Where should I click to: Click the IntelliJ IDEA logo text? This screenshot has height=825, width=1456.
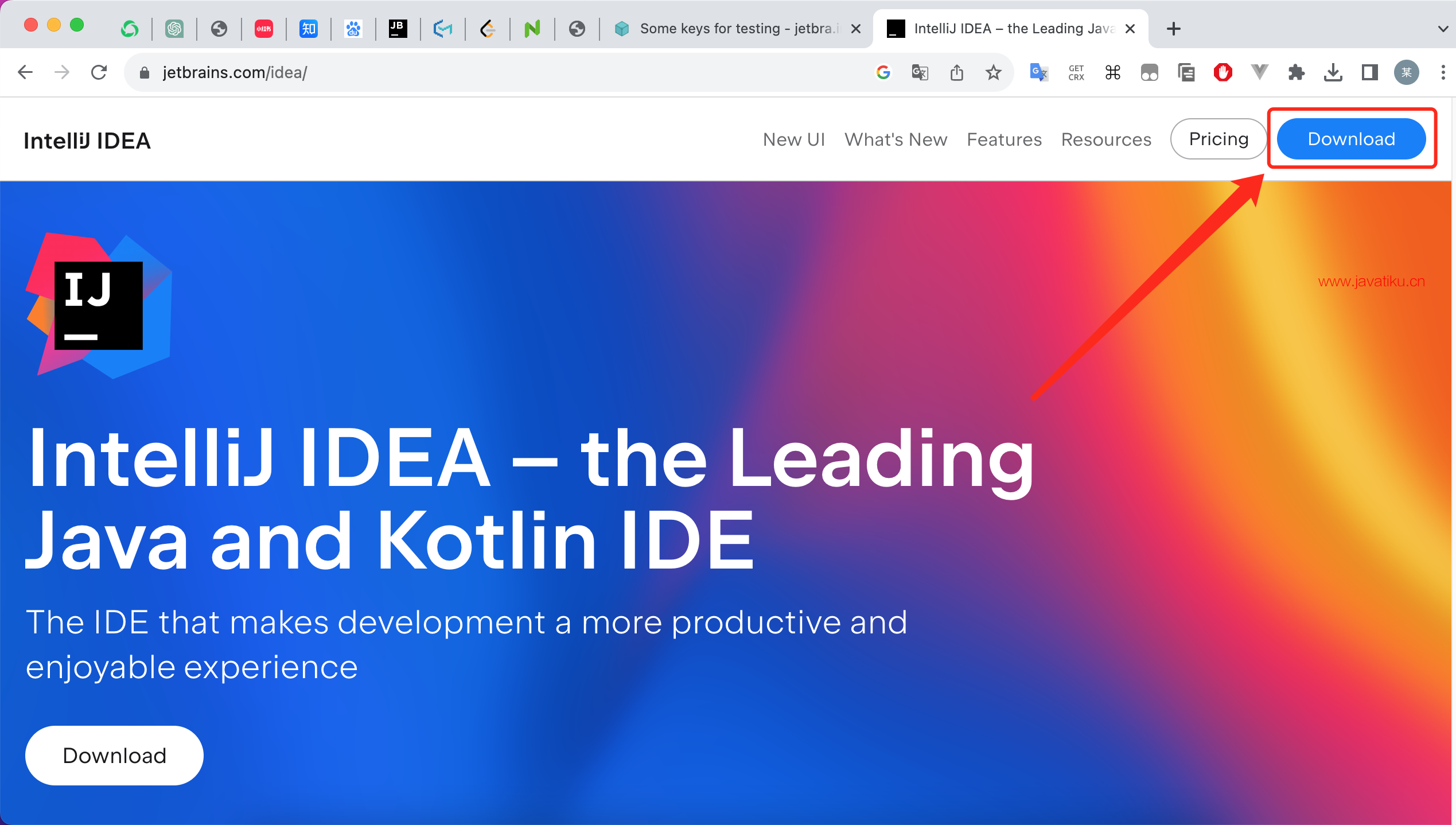(87, 141)
